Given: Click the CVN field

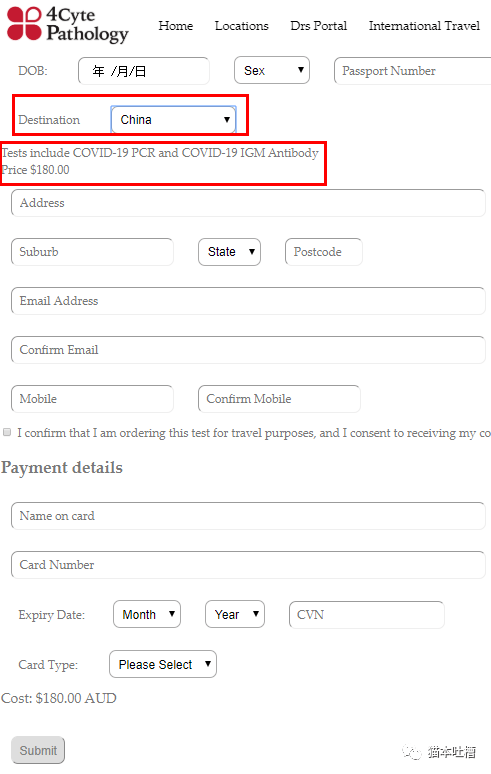Looking at the screenshot, I should 367,615.
